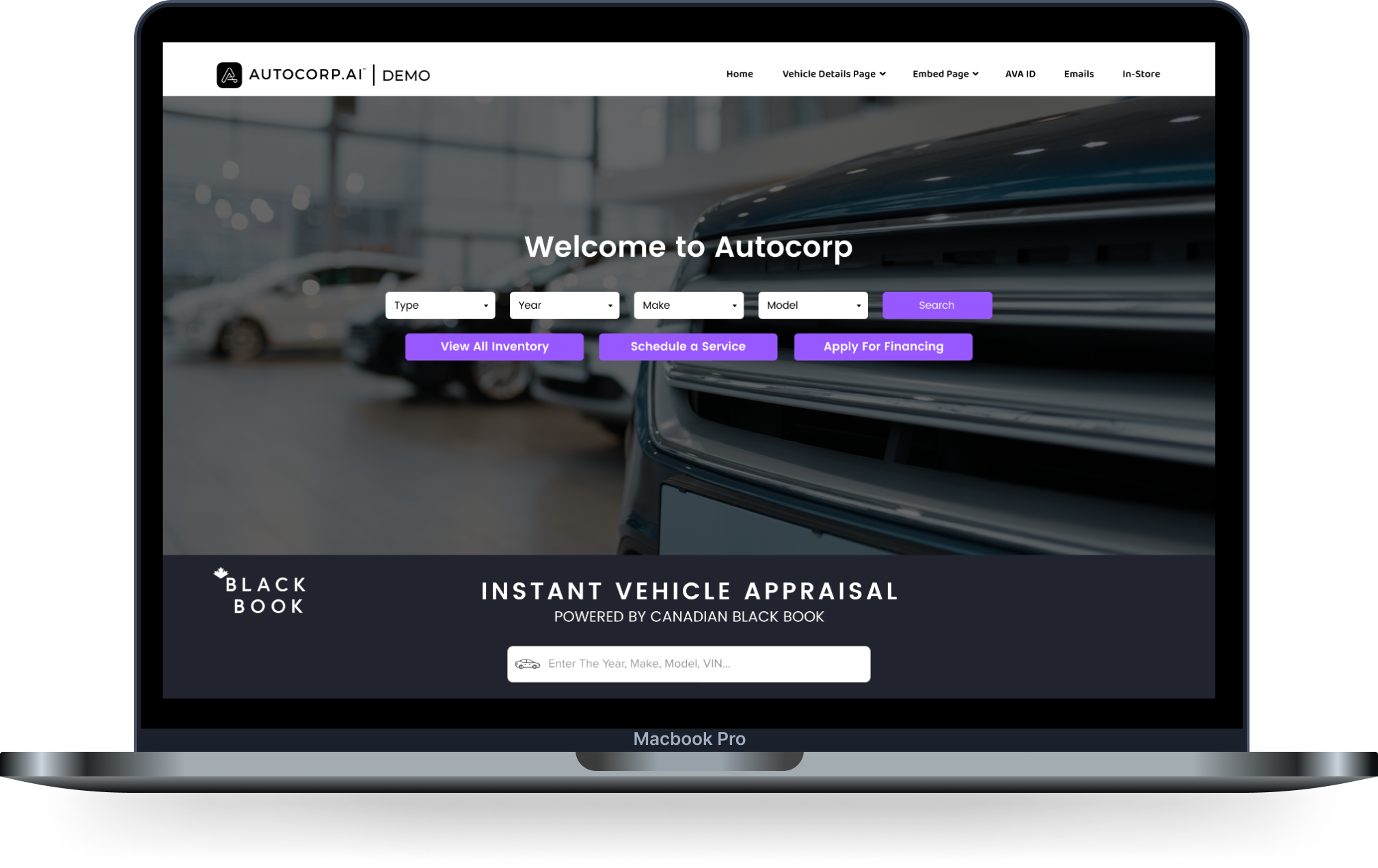1378x868 pixels.
Task: Click the car icon in appraisal field
Action: 527,664
